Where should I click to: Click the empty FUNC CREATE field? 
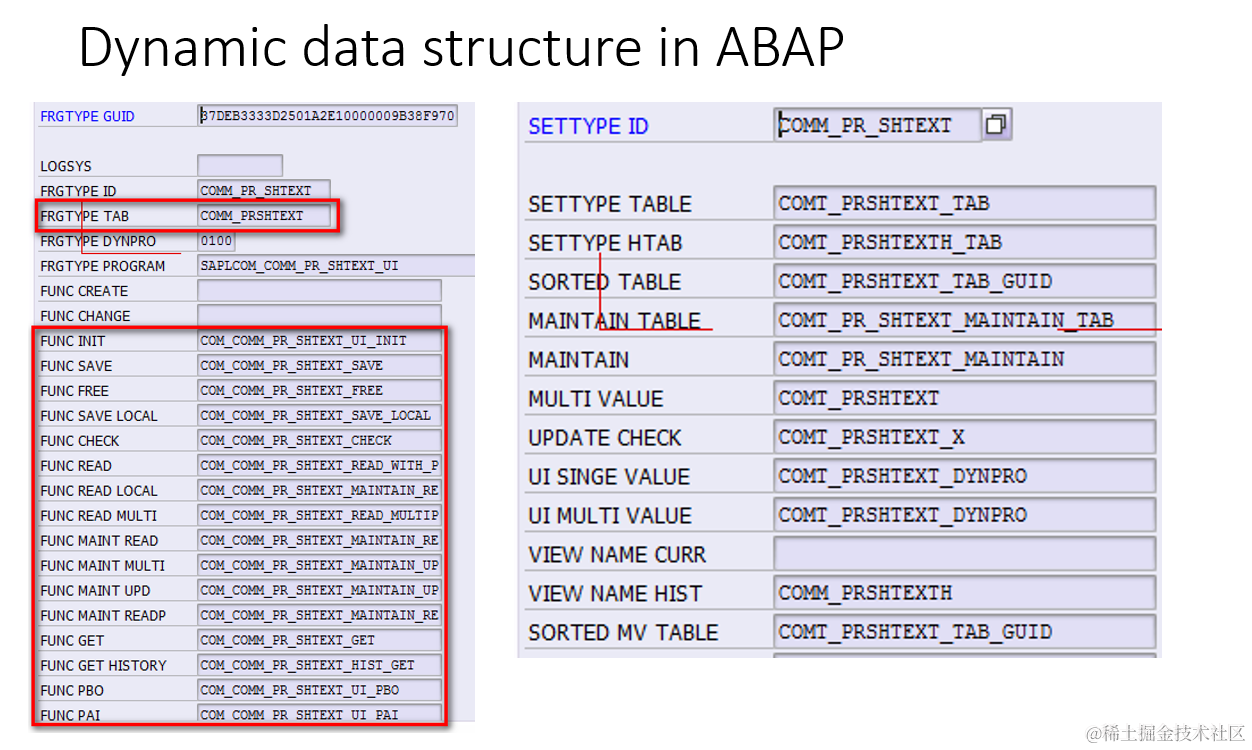tap(319, 291)
